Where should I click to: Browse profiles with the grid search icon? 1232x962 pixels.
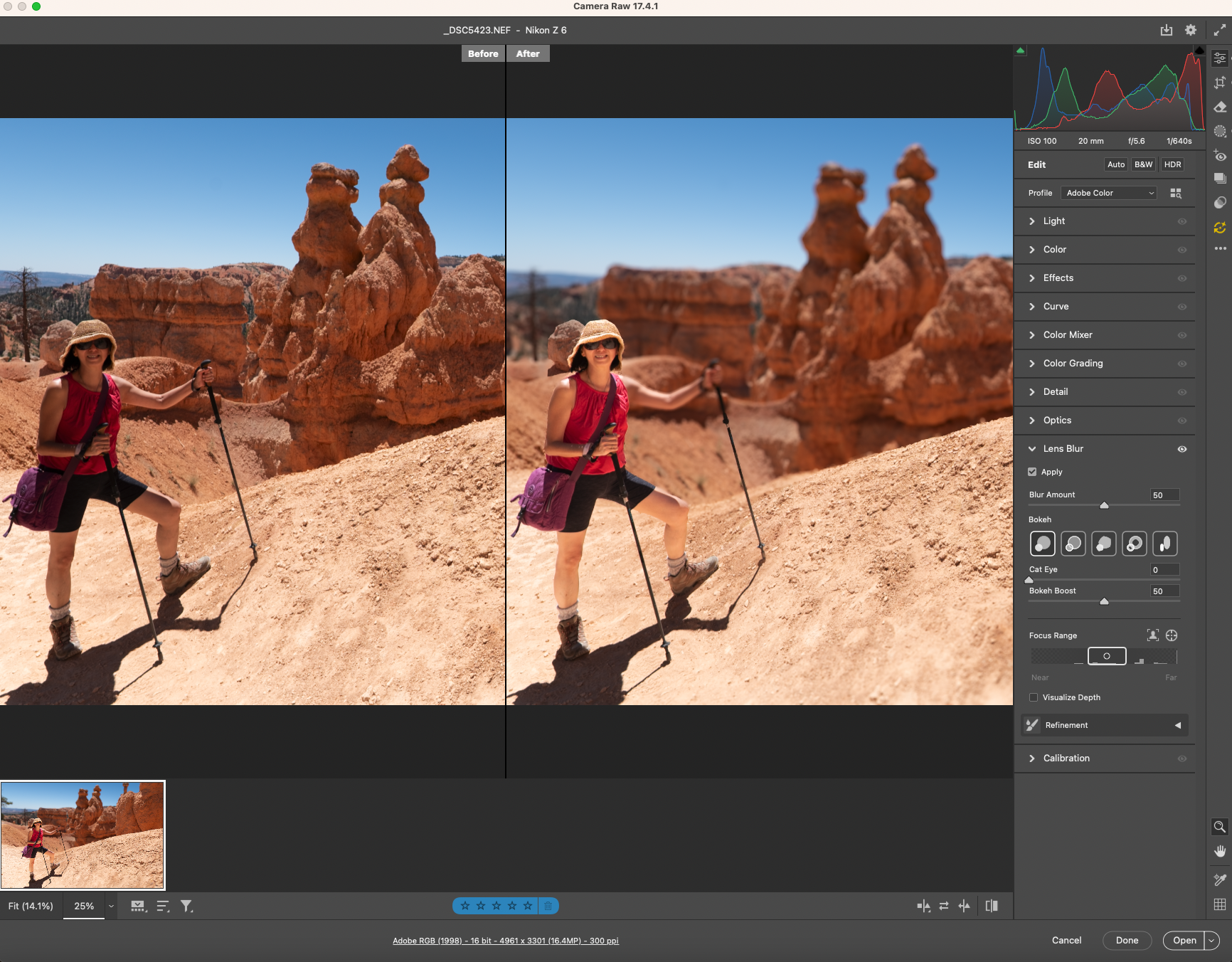click(x=1176, y=194)
